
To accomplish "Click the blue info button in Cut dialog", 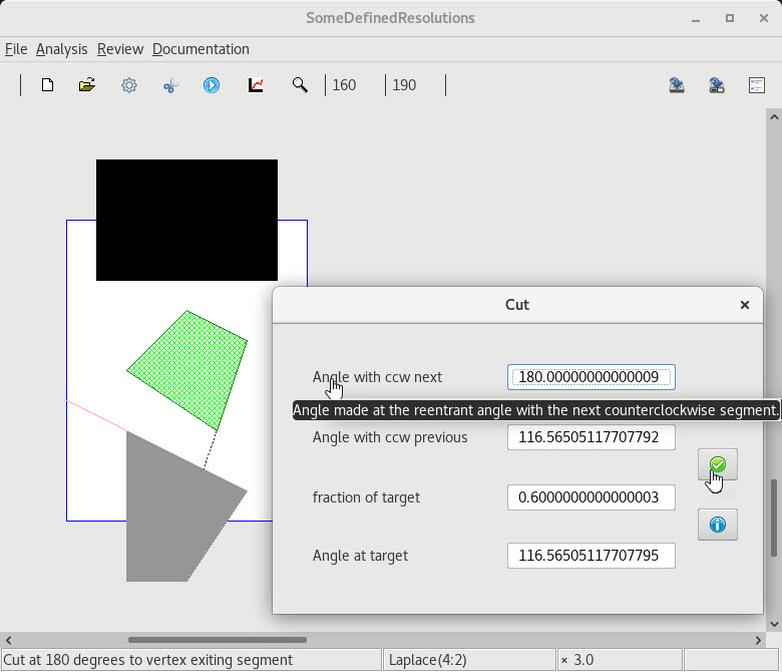I will [717, 525].
